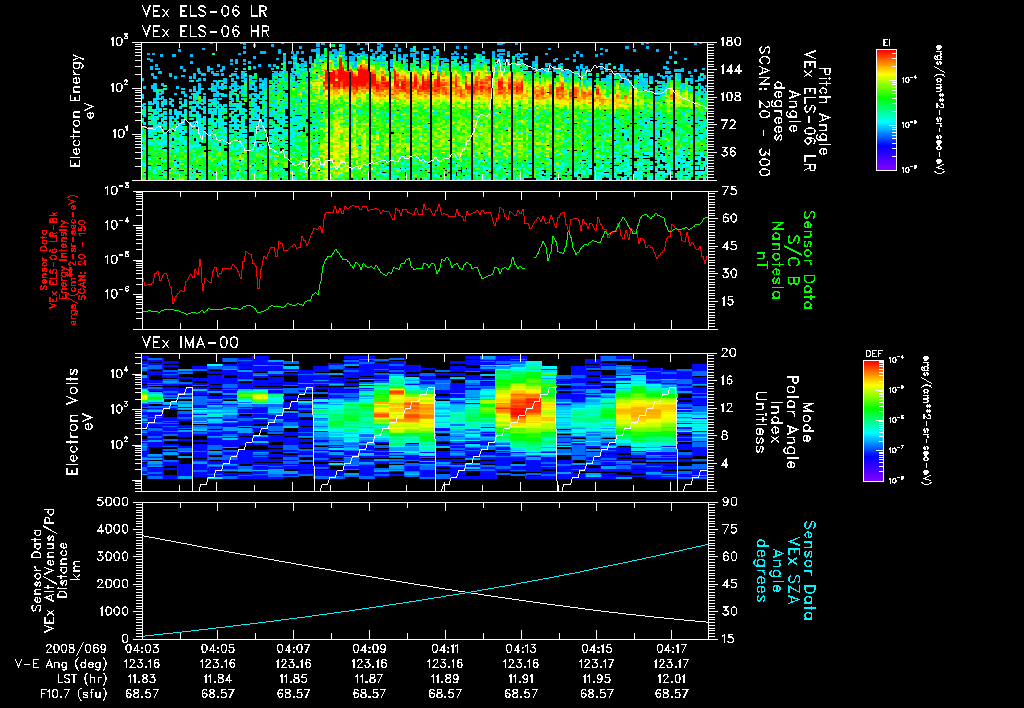
Task: Click the LST value '11.89'
Action: [445, 679]
